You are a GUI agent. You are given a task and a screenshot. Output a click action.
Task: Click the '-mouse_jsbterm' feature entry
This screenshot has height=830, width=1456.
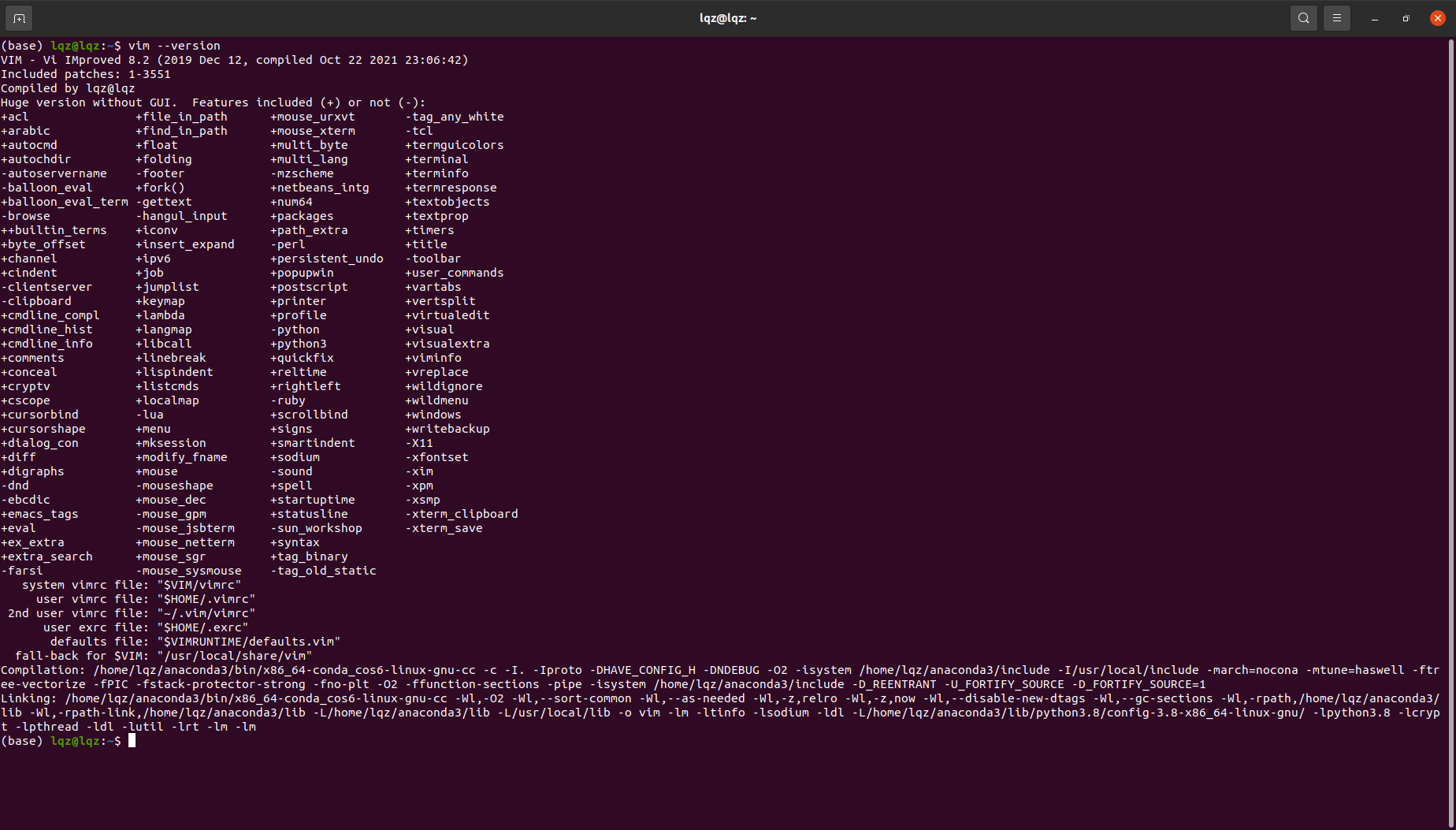(x=185, y=528)
